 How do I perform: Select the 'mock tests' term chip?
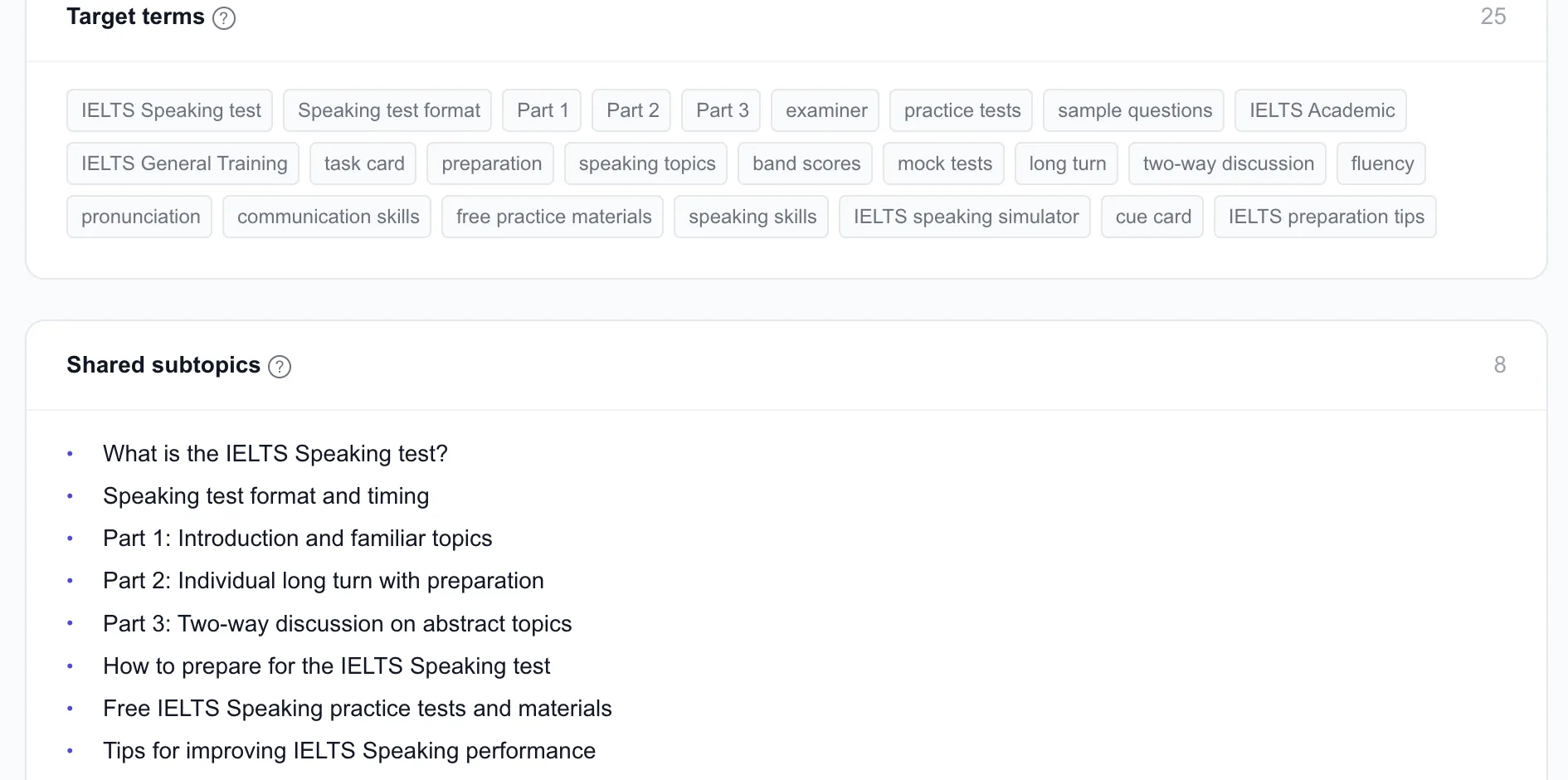[944, 163]
